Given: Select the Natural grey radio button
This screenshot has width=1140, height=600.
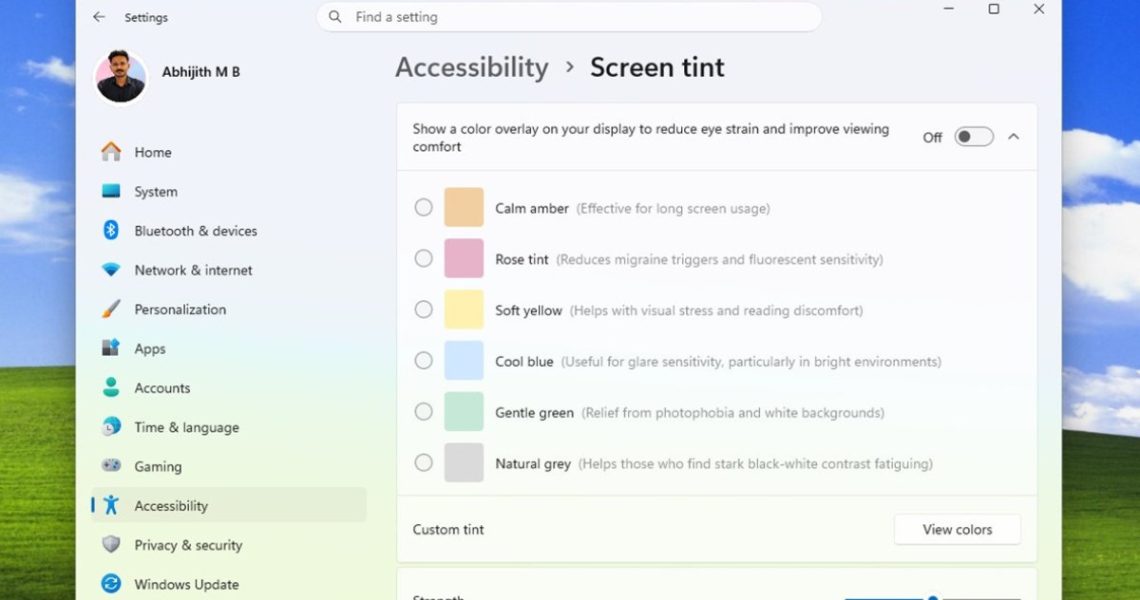Looking at the screenshot, I should coord(424,463).
